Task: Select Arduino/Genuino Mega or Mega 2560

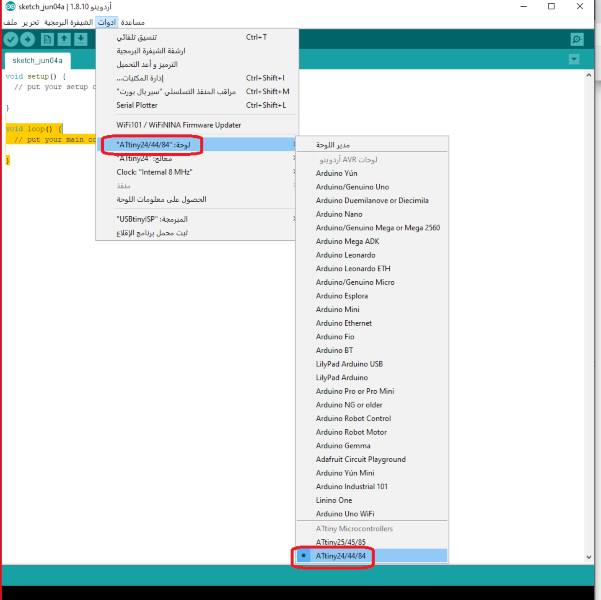Action: tap(372, 228)
